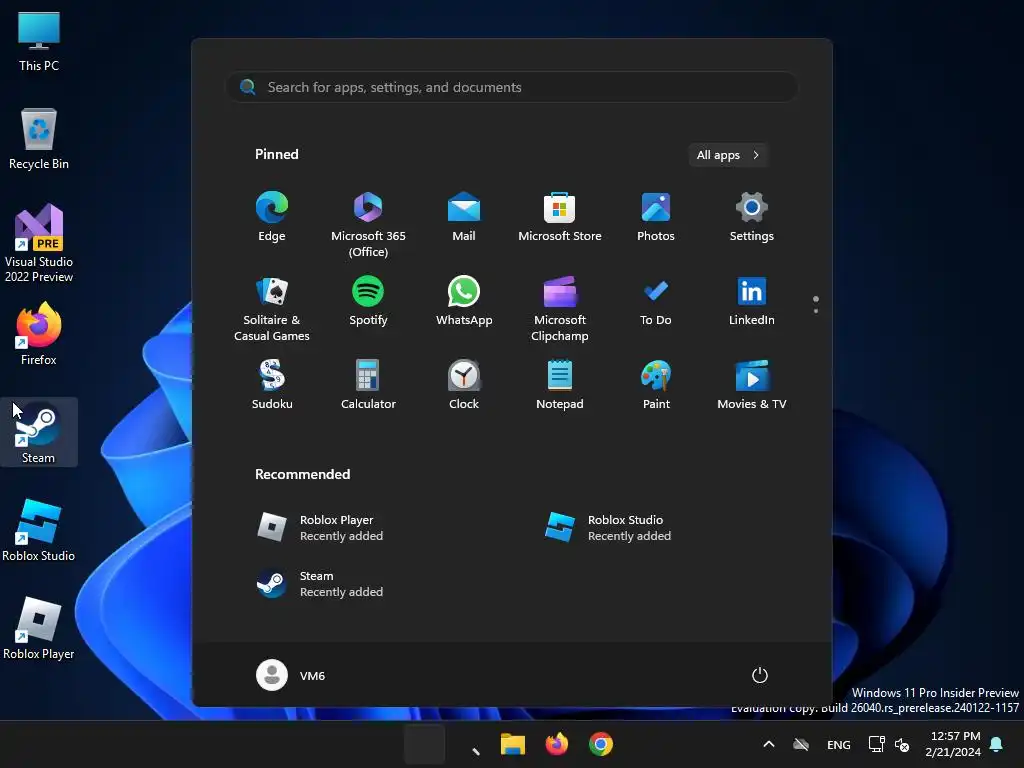Go to next page of pinned apps
The image size is (1024, 768).
[816, 311]
